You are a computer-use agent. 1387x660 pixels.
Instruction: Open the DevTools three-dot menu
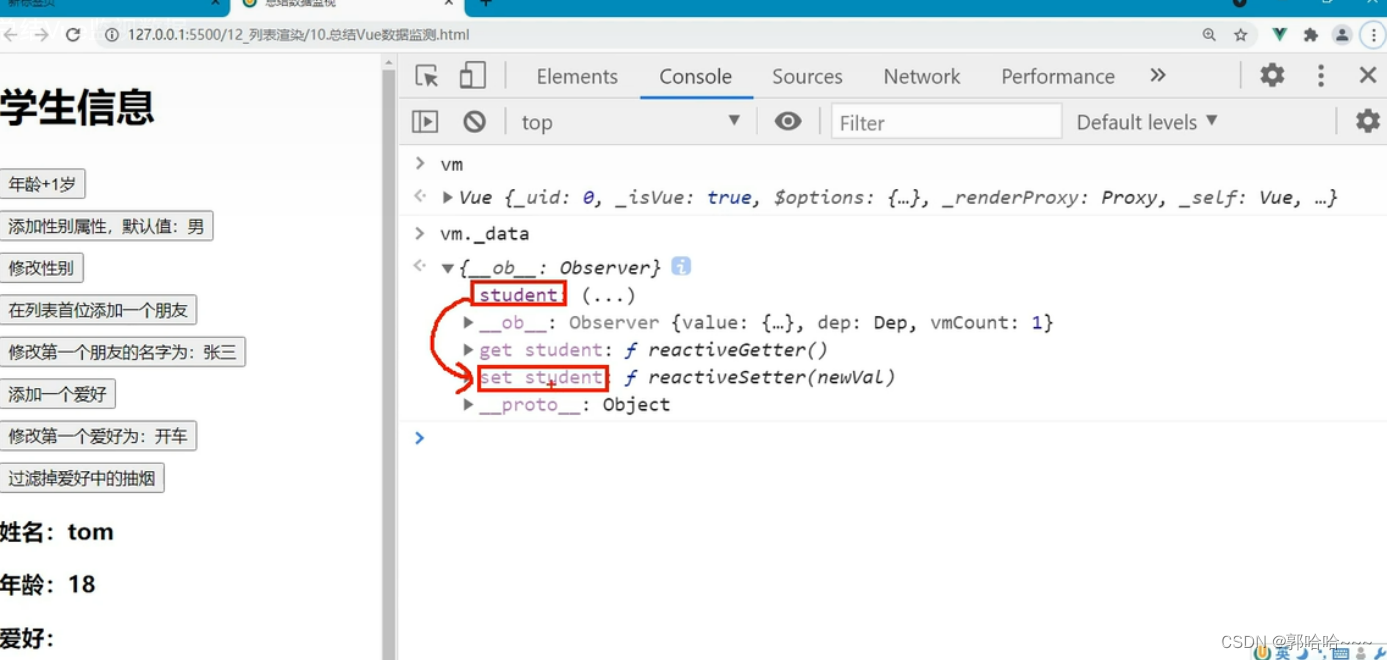[x=1321, y=75]
